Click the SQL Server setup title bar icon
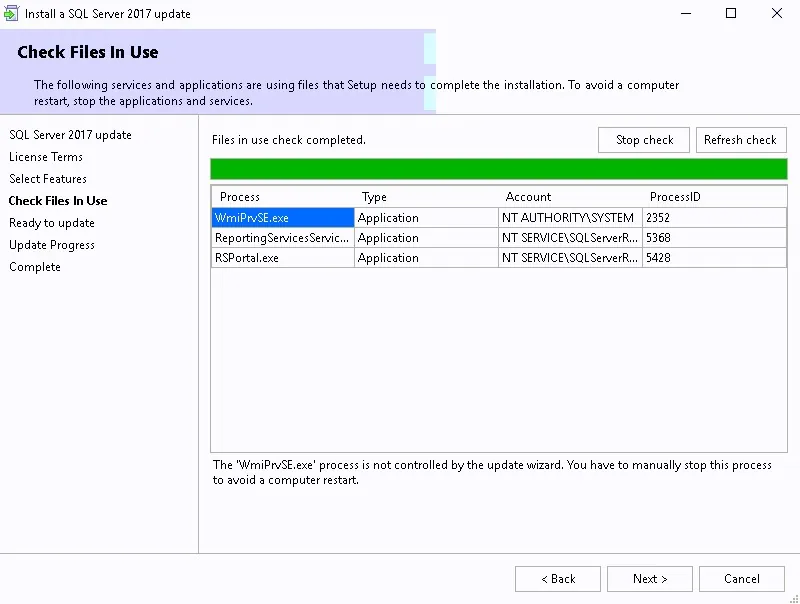 [x=11, y=13]
